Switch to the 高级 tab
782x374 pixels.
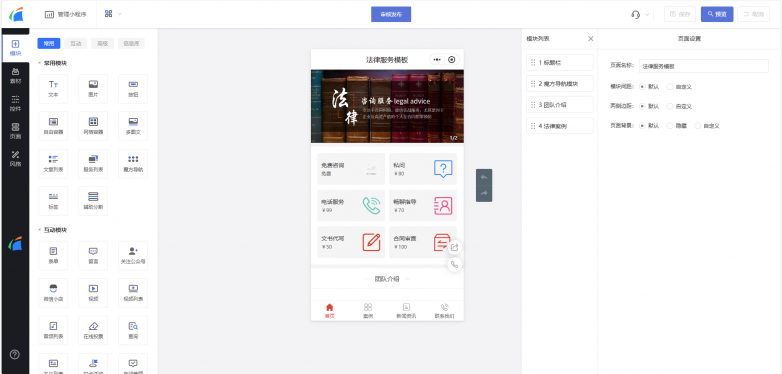point(102,43)
